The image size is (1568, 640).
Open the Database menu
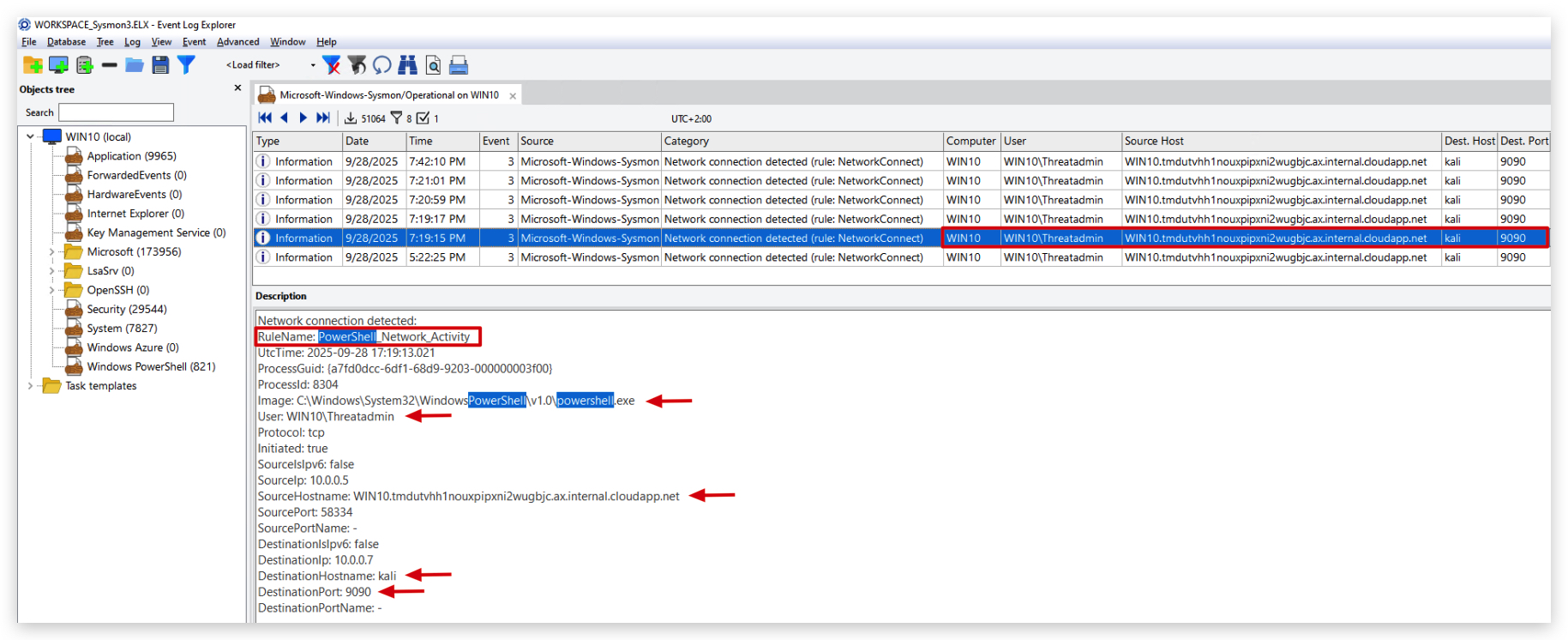[x=66, y=42]
